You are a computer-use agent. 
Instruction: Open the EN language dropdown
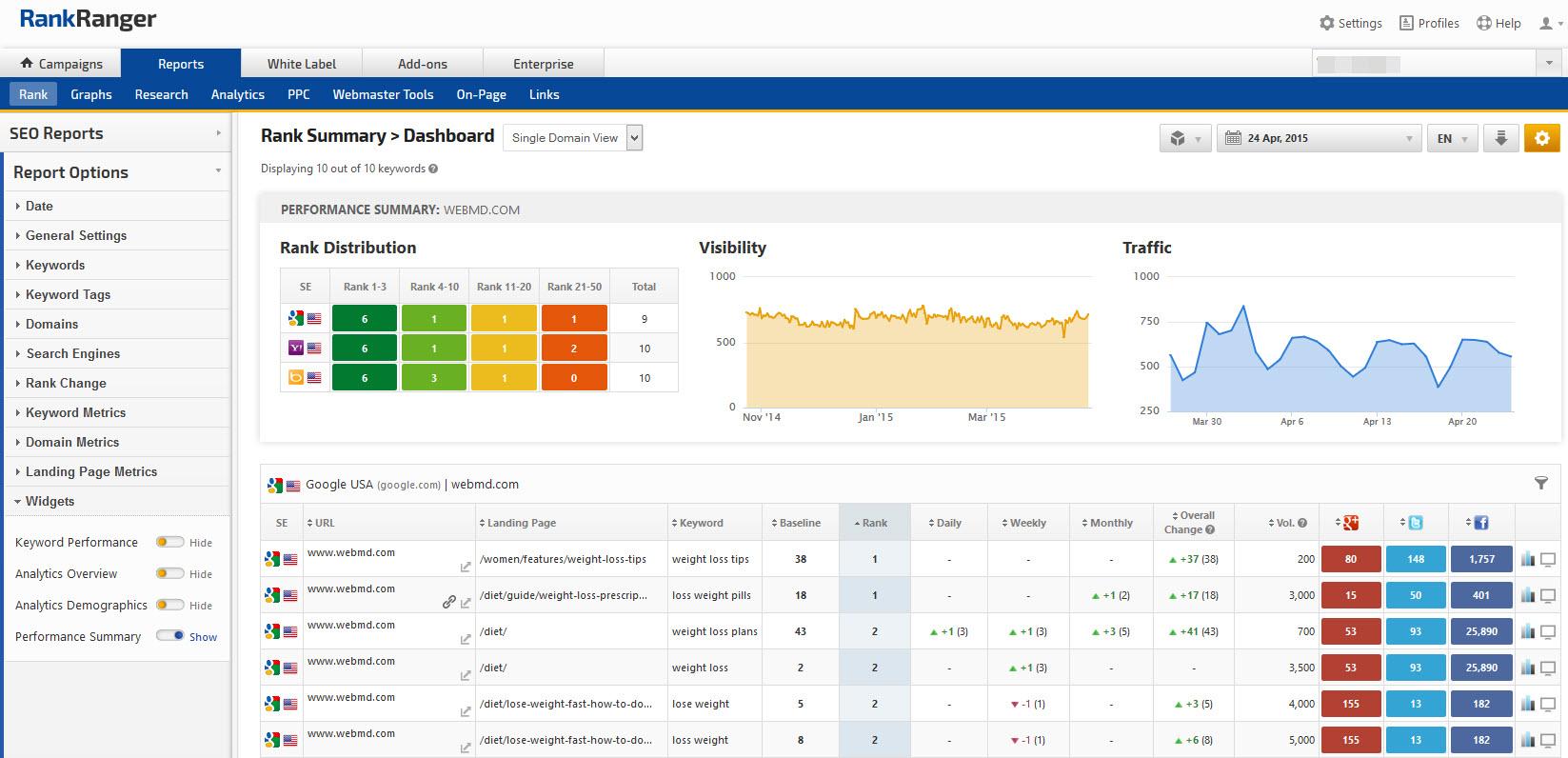pyautogui.click(x=1453, y=138)
